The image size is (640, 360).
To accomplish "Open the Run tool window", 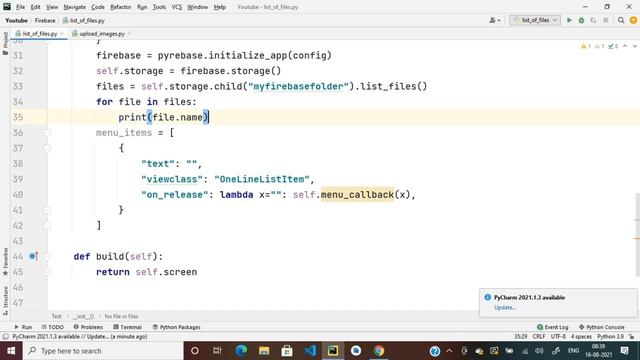I will (23, 327).
